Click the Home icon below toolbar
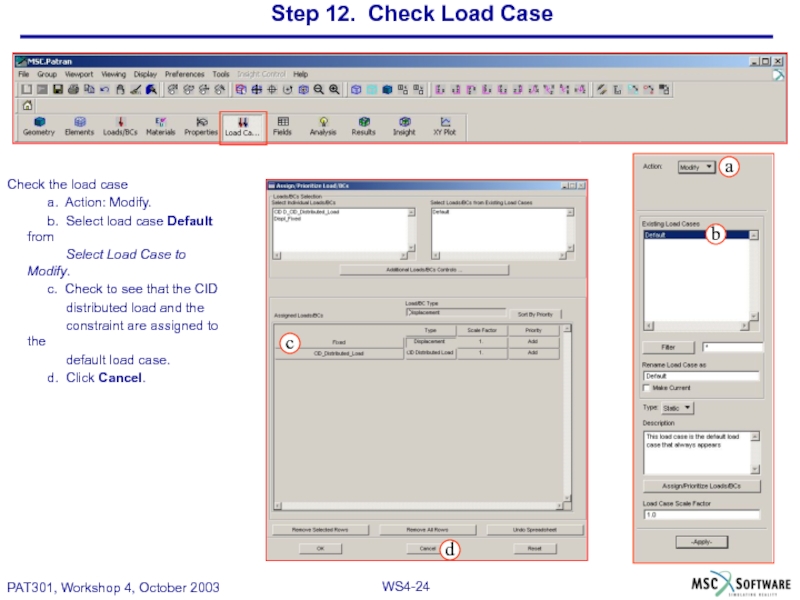This screenshot has width=800, height=600. coord(27,106)
